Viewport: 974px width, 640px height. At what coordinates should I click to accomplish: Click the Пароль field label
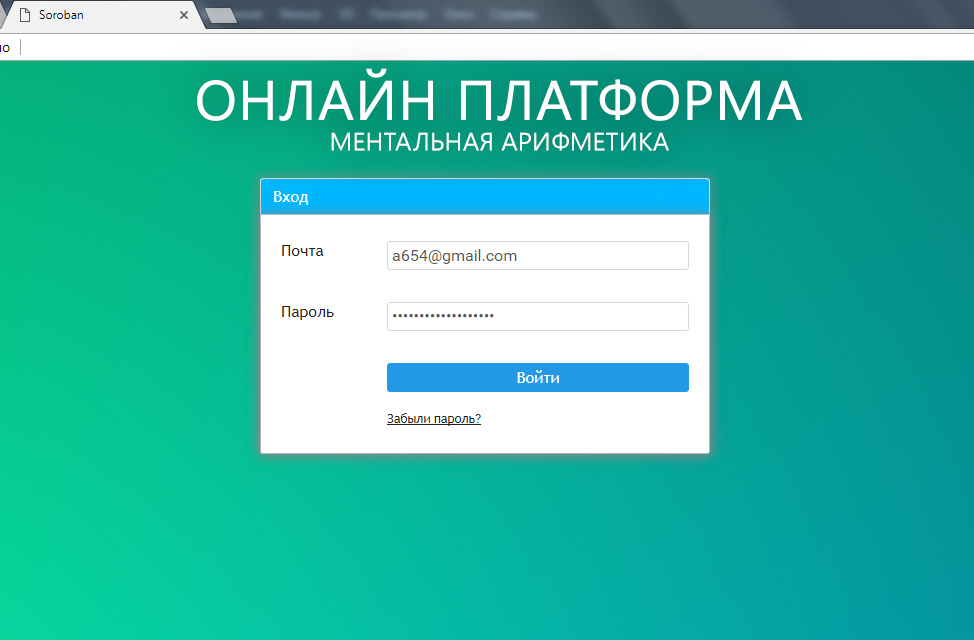click(x=306, y=312)
